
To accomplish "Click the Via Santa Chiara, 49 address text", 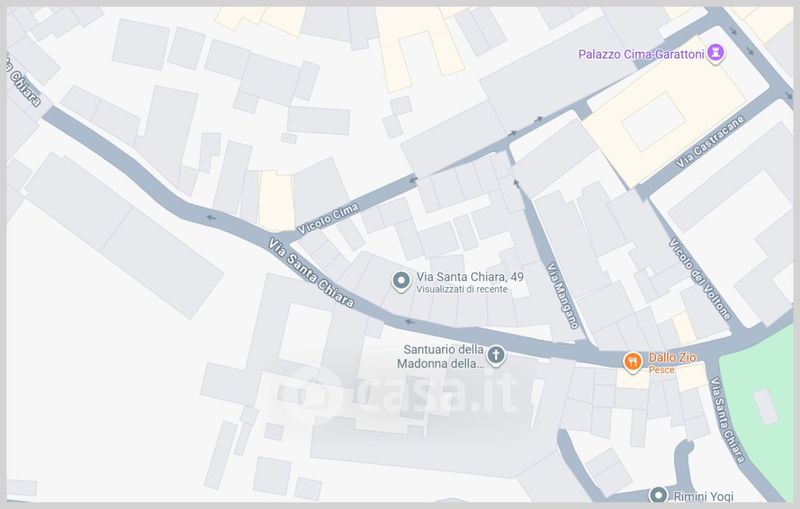I will point(470,277).
